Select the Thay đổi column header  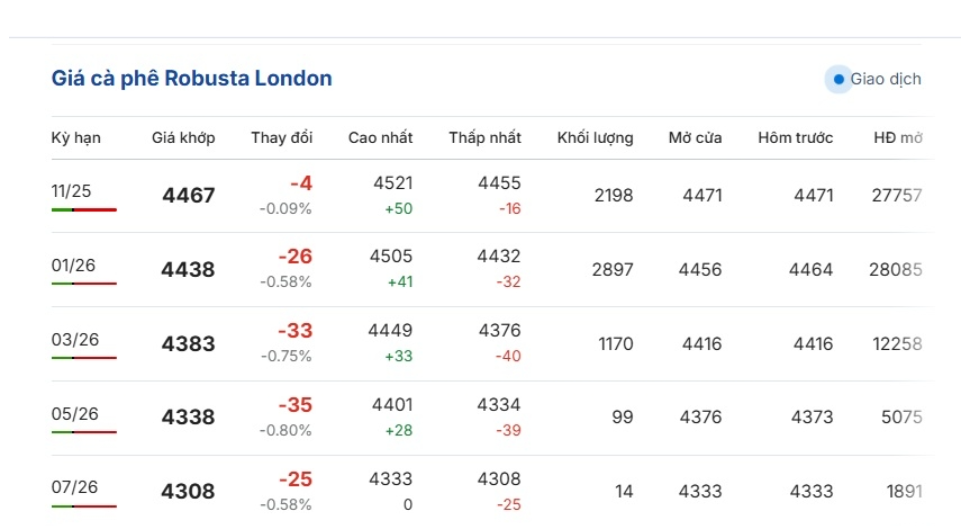pyautogui.click(x=281, y=138)
